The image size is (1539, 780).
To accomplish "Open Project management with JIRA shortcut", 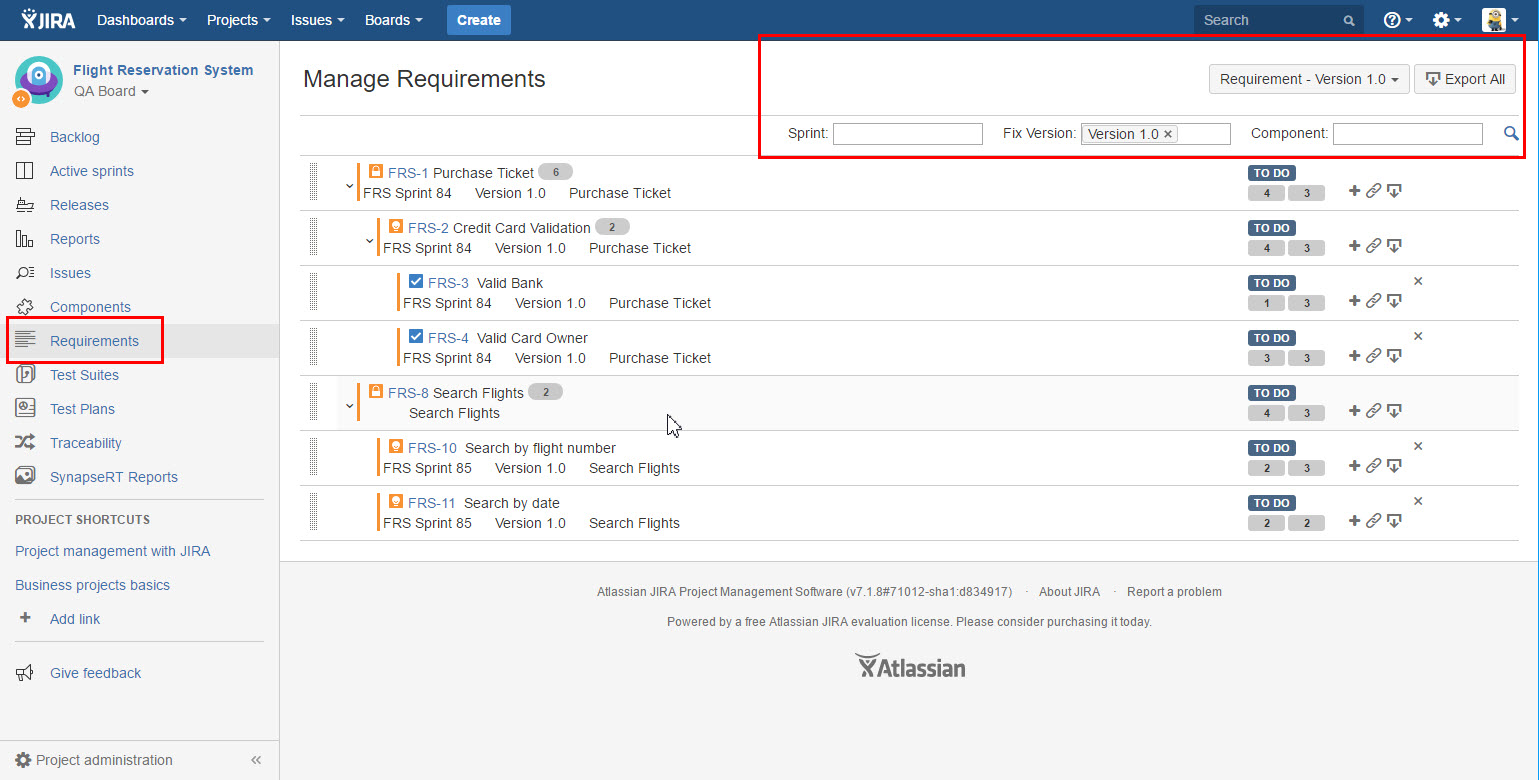I will [x=113, y=551].
